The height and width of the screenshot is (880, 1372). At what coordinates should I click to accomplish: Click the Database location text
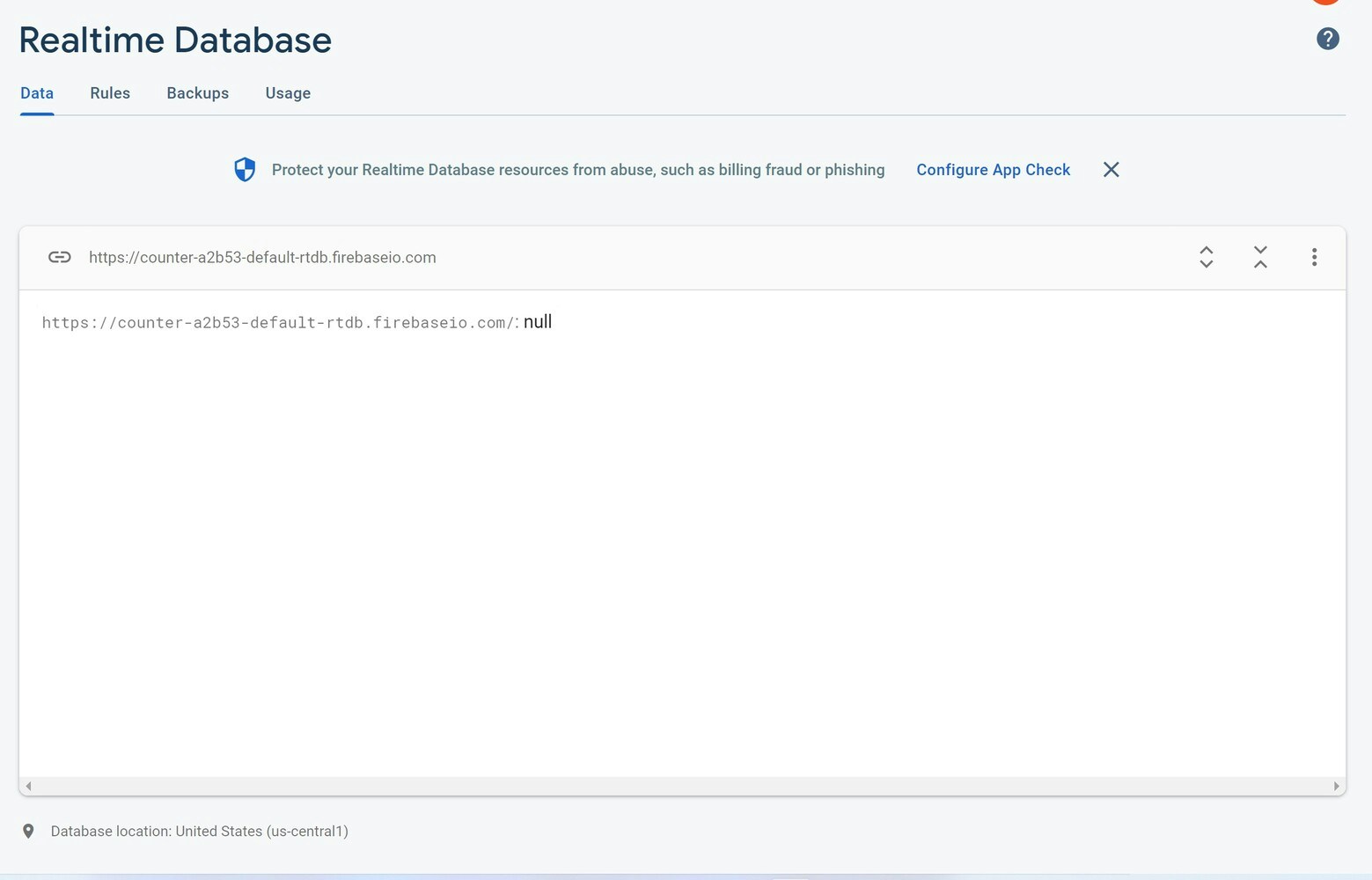199,832
